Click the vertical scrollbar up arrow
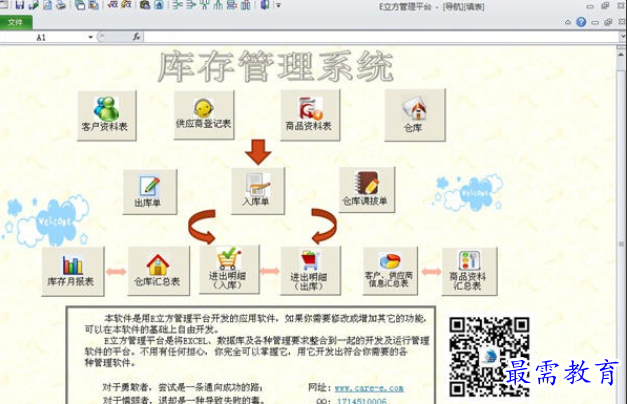This screenshot has height=404, width=627. coord(622,54)
